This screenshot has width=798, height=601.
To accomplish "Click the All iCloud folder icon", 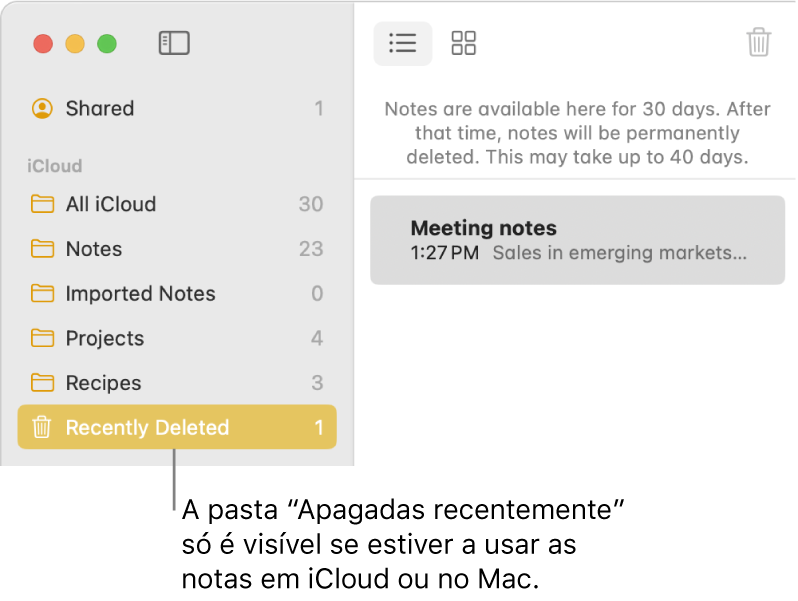I will point(42,204).
